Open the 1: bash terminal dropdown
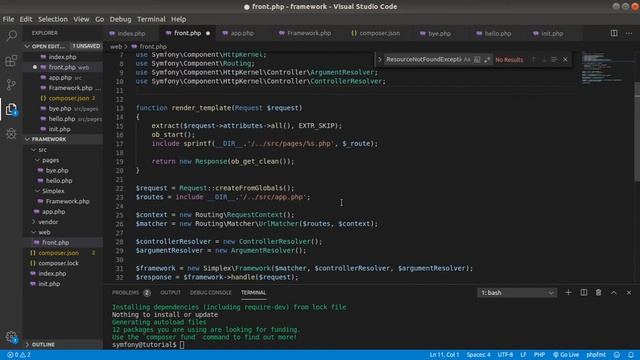Screen dimensions: 640x360 click(x=517, y=293)
